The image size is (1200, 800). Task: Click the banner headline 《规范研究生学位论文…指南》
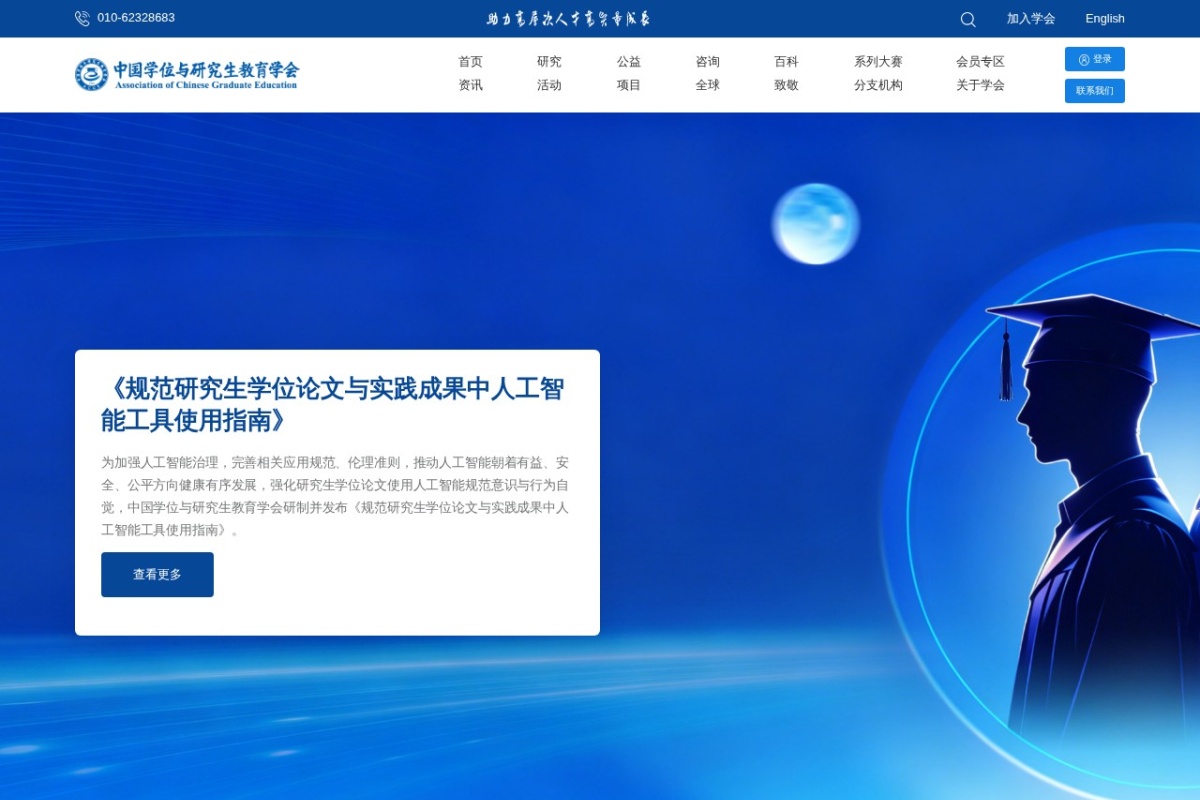[x=333, y=405]
